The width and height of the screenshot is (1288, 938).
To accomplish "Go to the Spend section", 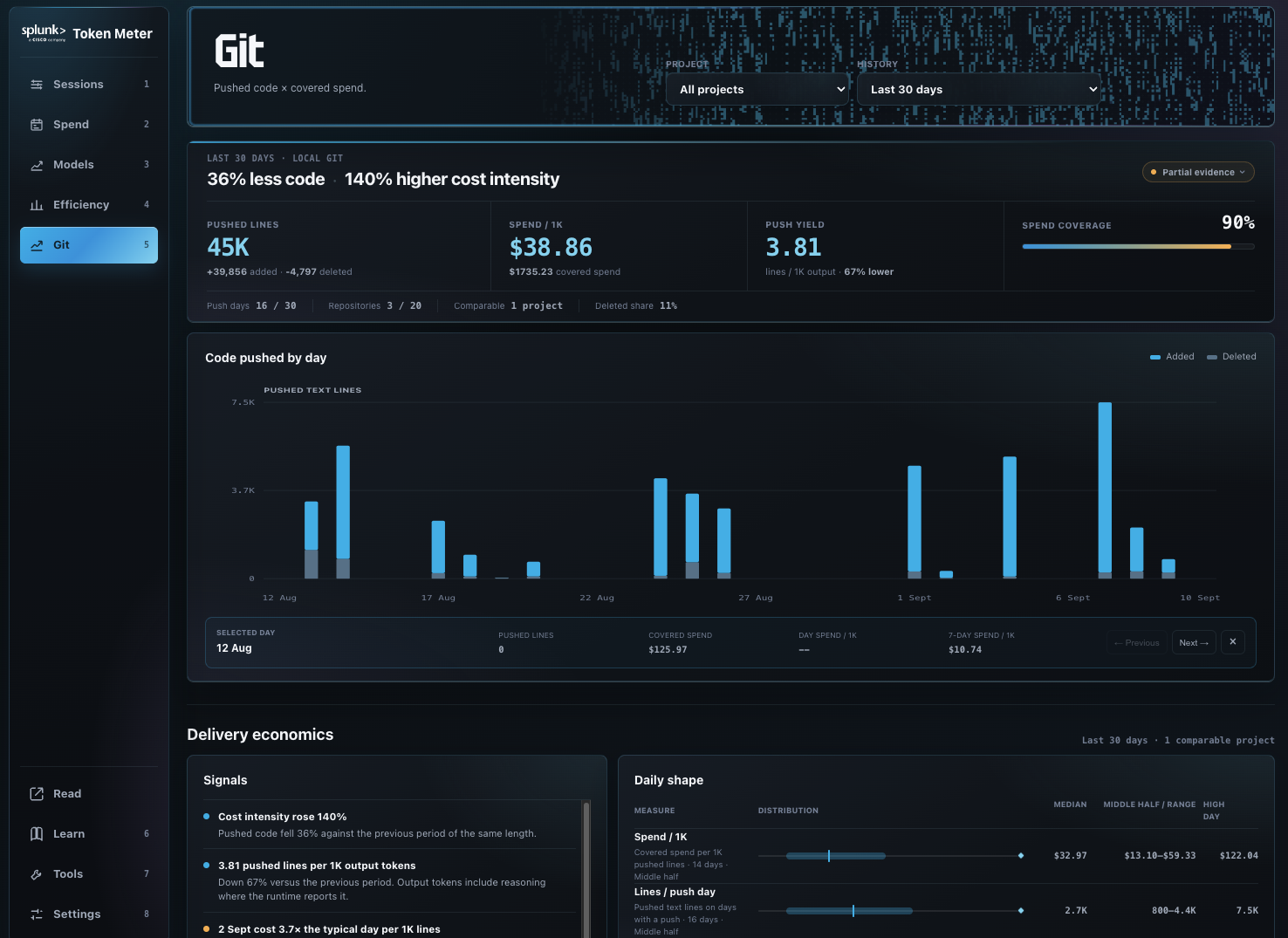I will point(89,125).
